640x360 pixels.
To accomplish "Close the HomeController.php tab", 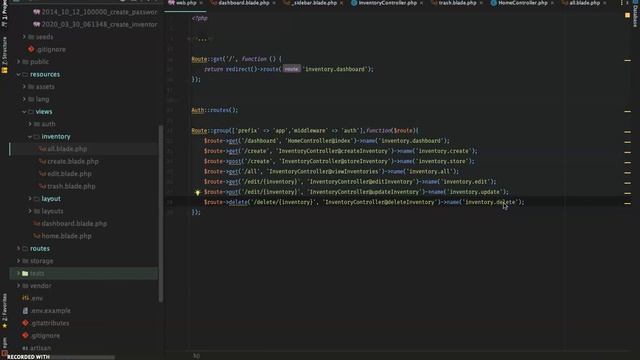I will (552, 3).
